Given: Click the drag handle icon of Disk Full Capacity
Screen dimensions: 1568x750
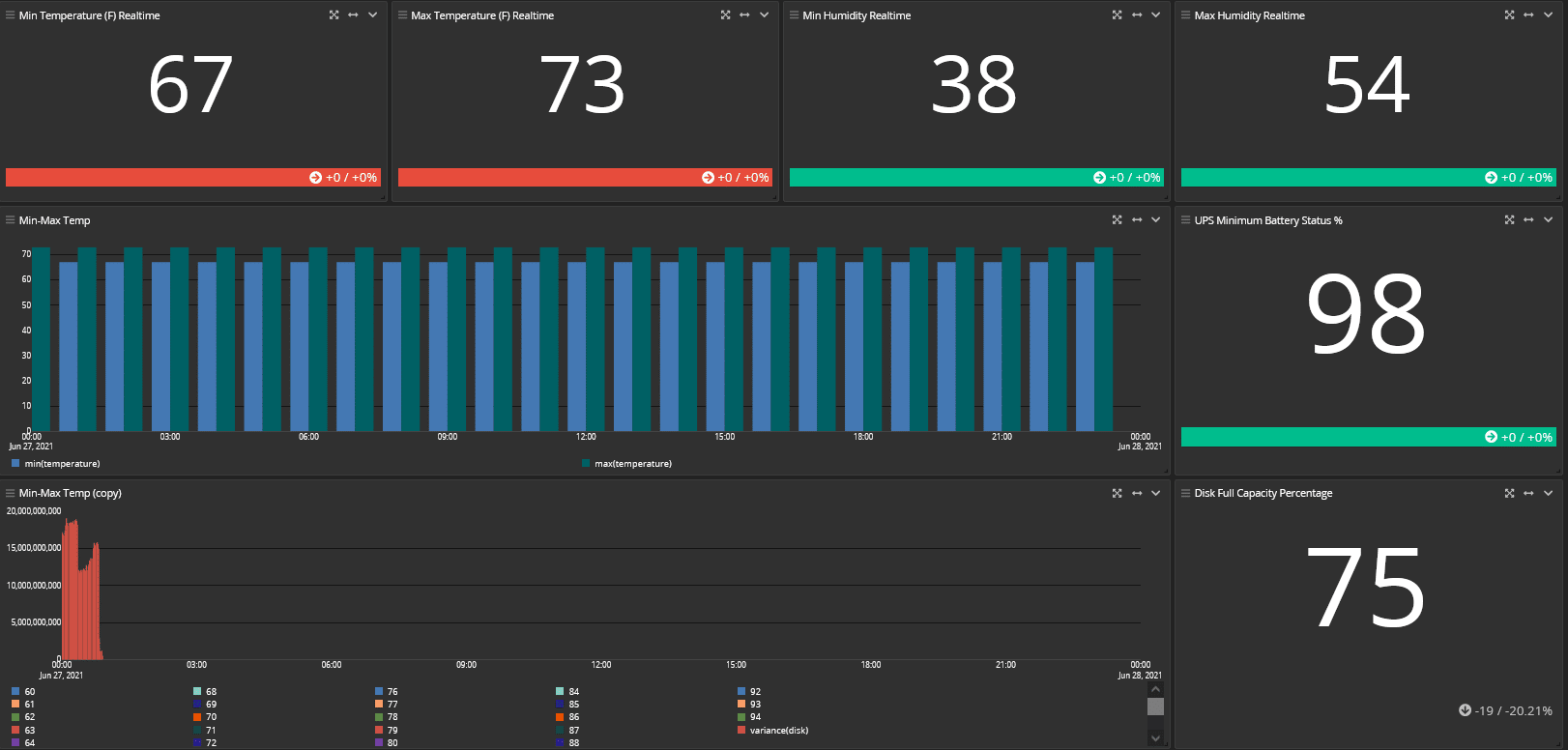Looking at the screenshot, I should [1185, 493].
